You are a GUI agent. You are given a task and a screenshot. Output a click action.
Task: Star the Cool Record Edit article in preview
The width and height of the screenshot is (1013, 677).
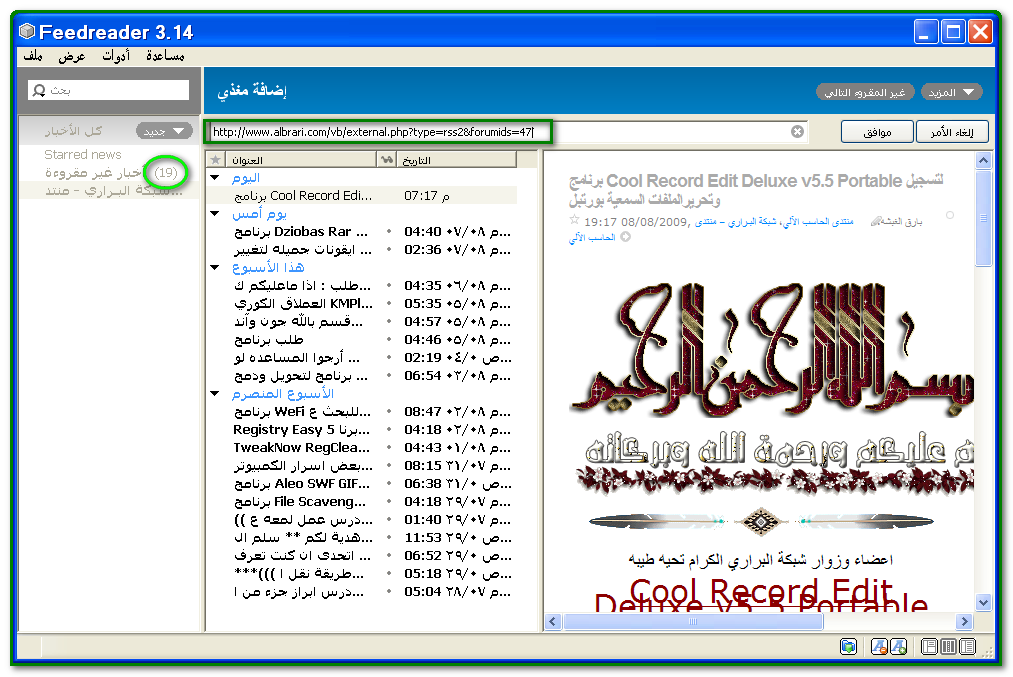pos(574,220)
